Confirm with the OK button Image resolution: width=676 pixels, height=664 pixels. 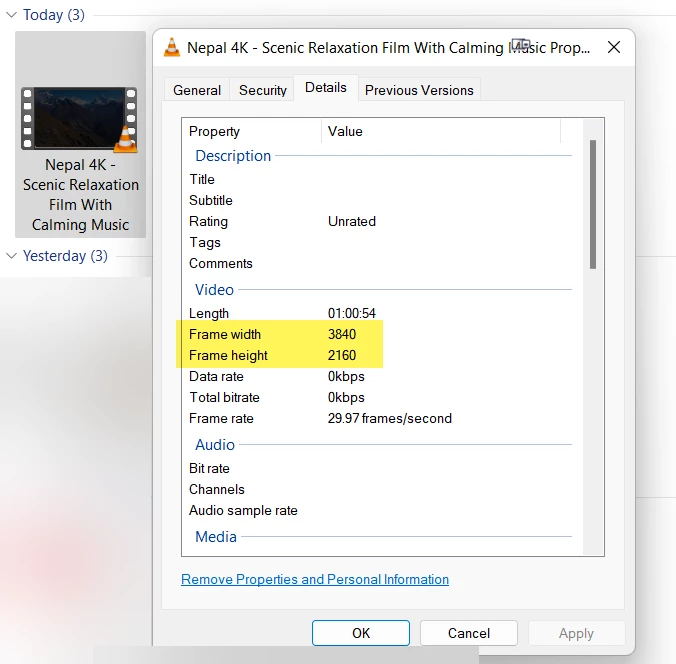tap(361, 633)
